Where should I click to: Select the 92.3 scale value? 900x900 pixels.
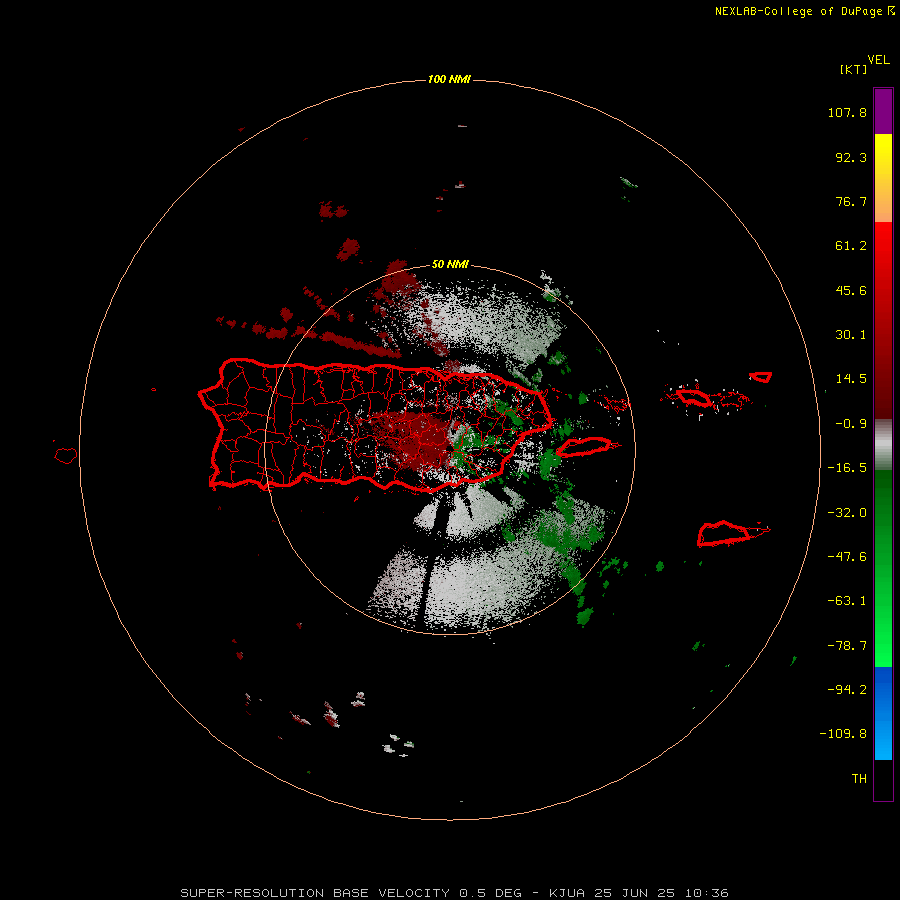[851, 157]
